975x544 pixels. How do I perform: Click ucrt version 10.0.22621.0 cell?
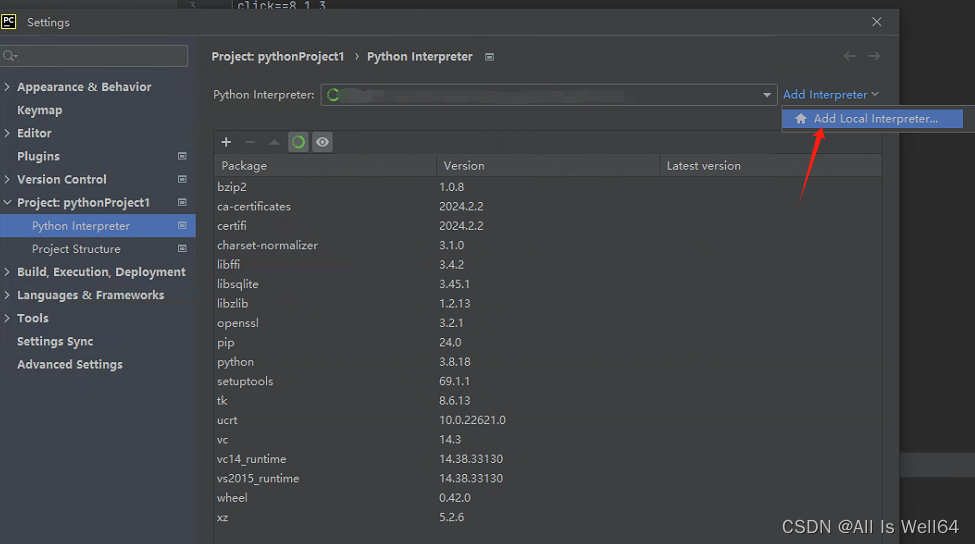(472, 420)
